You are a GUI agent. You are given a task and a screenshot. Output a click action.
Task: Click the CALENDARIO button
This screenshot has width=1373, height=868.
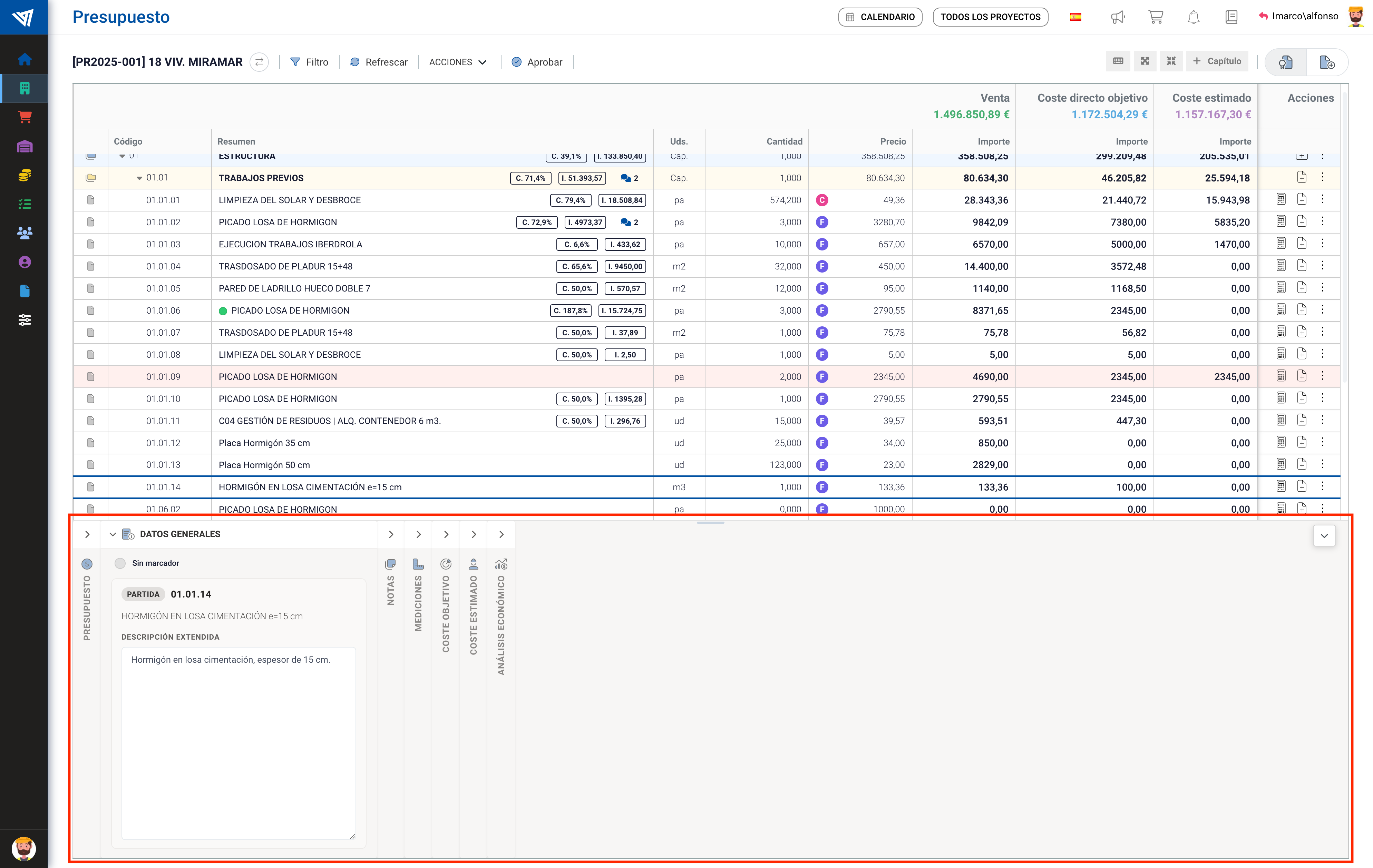tap(880, 17)
